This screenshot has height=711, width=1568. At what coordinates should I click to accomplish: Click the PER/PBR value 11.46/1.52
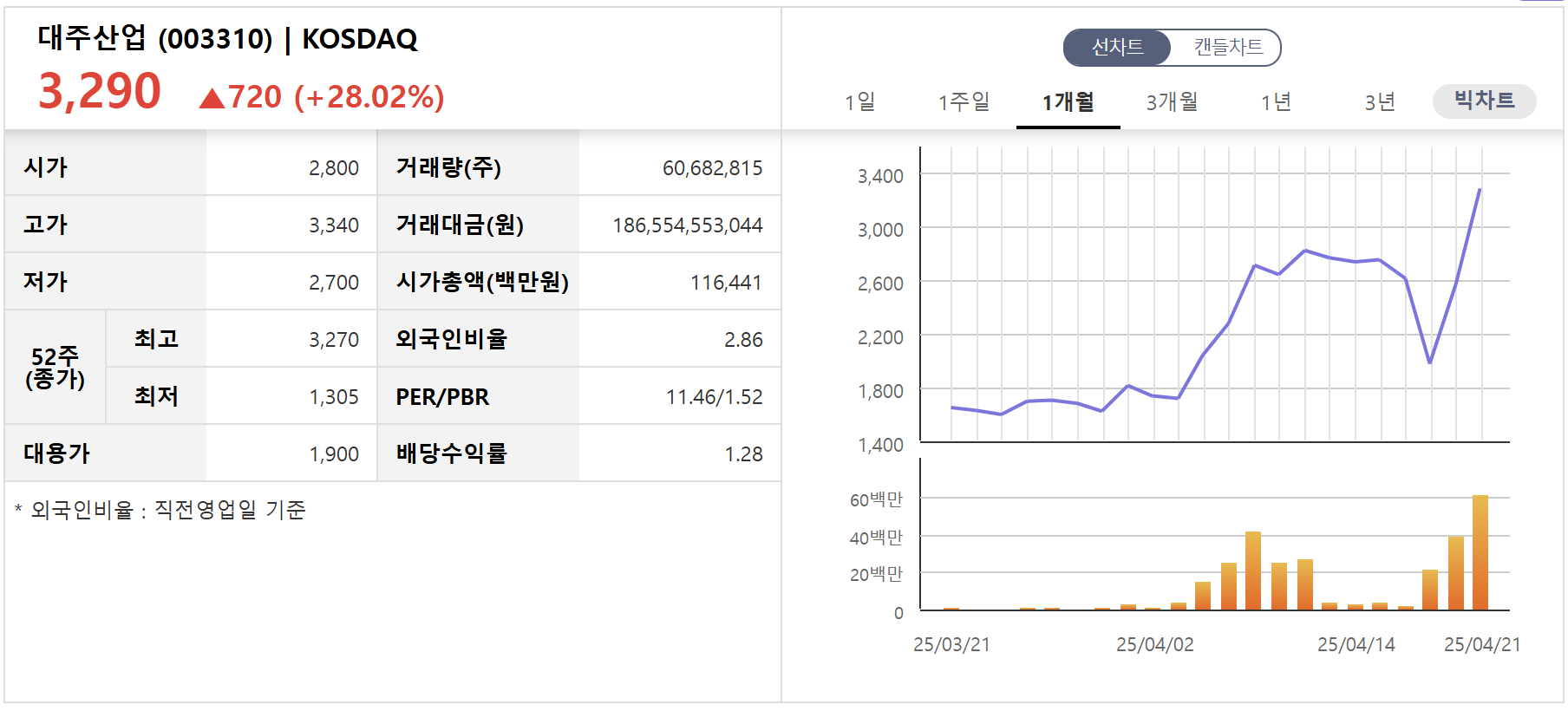tap(714, 397)
